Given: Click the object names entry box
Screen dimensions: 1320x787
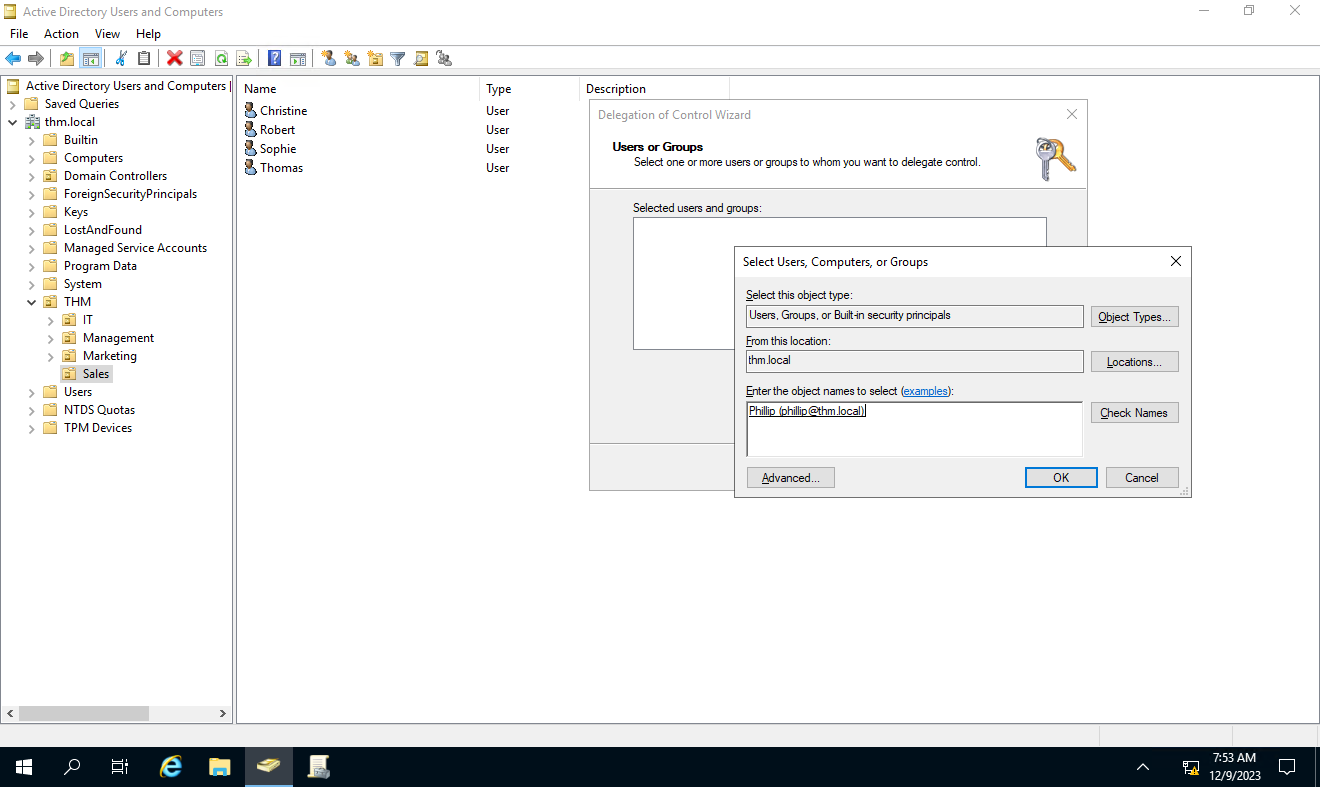Looking at the screenshot, I should pos(914,429).
